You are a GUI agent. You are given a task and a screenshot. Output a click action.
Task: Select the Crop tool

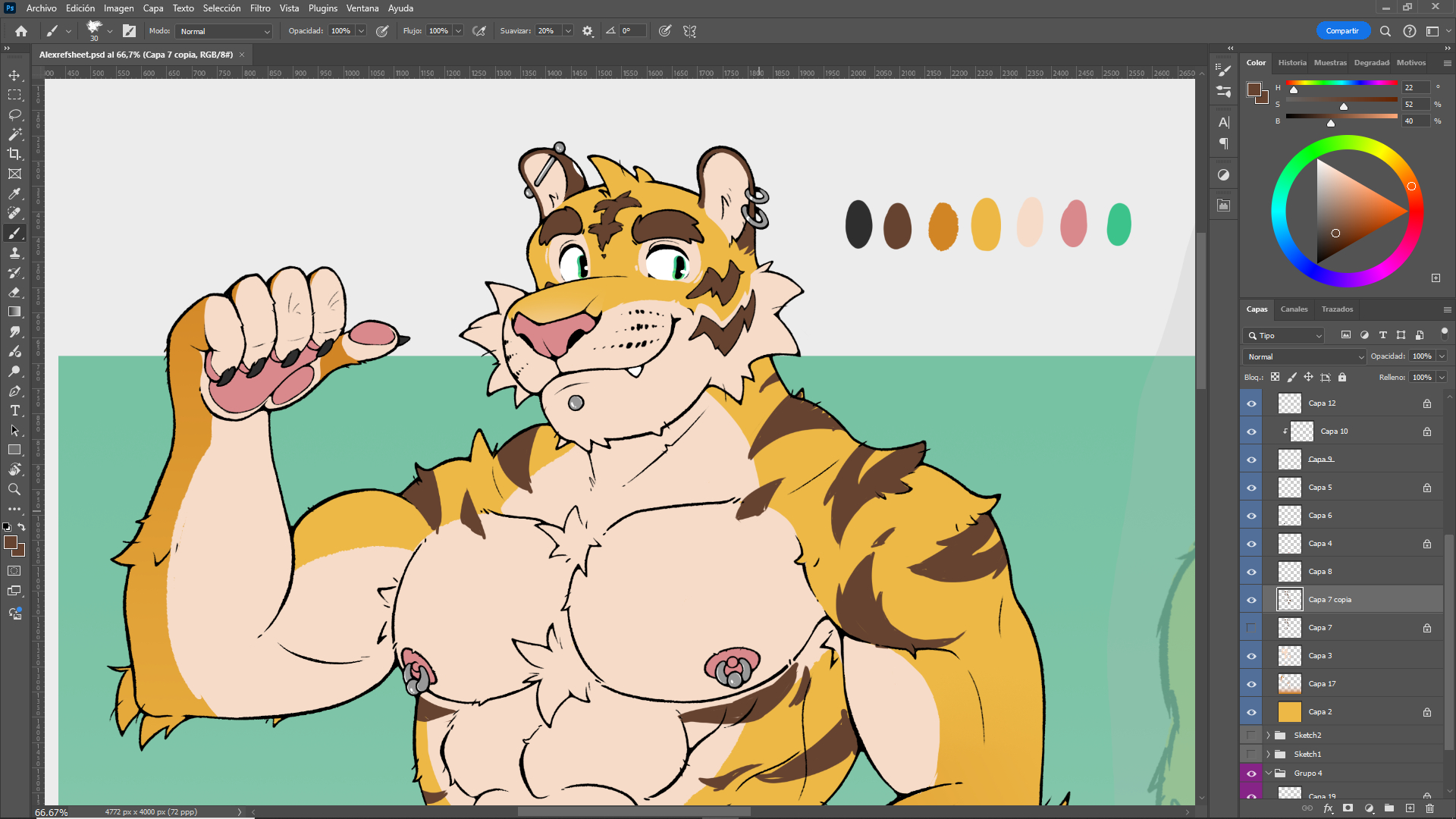[x=14, y=154]
